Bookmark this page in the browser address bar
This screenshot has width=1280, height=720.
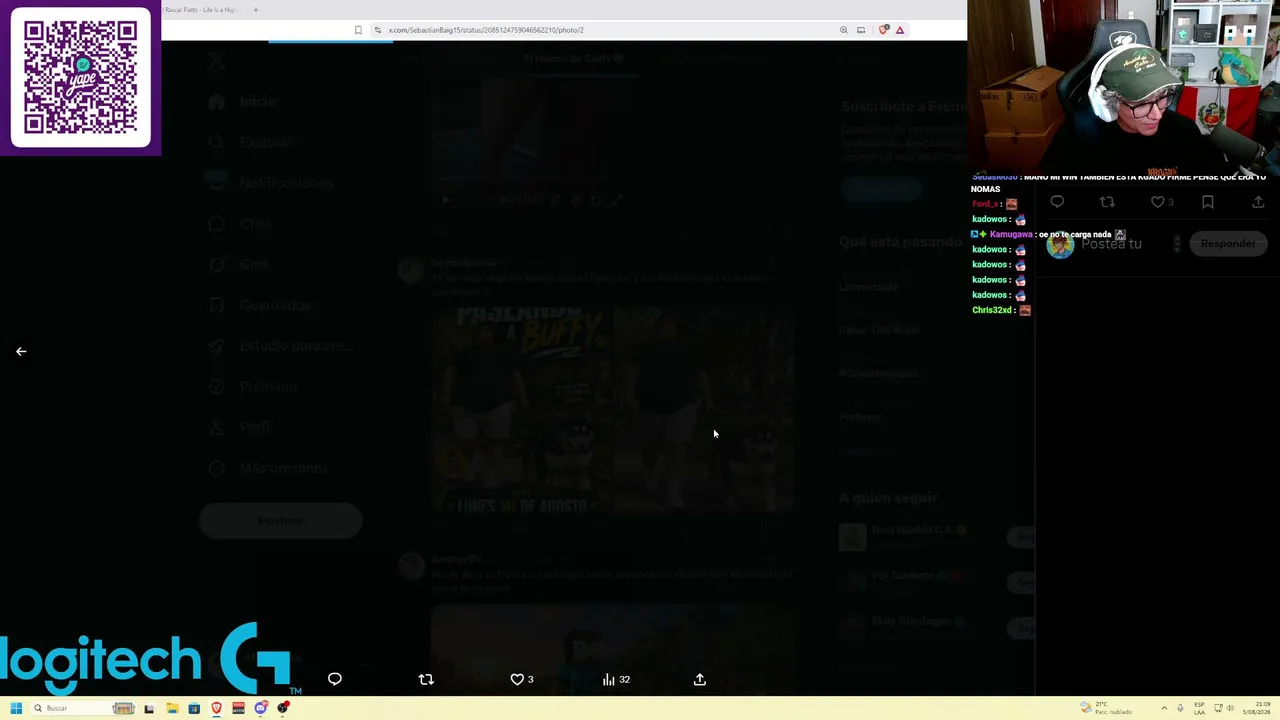pyautogui.click(x=358, y=30)
